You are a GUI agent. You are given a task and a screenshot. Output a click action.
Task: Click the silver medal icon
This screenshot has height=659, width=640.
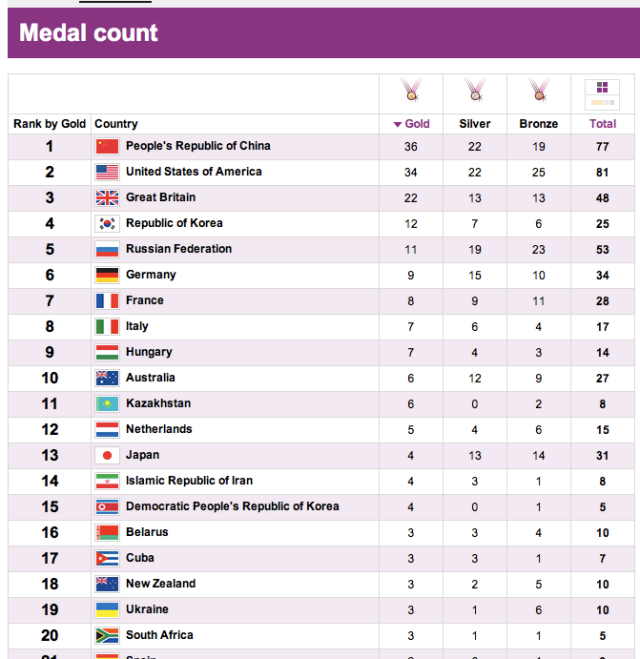click(475, 92)
